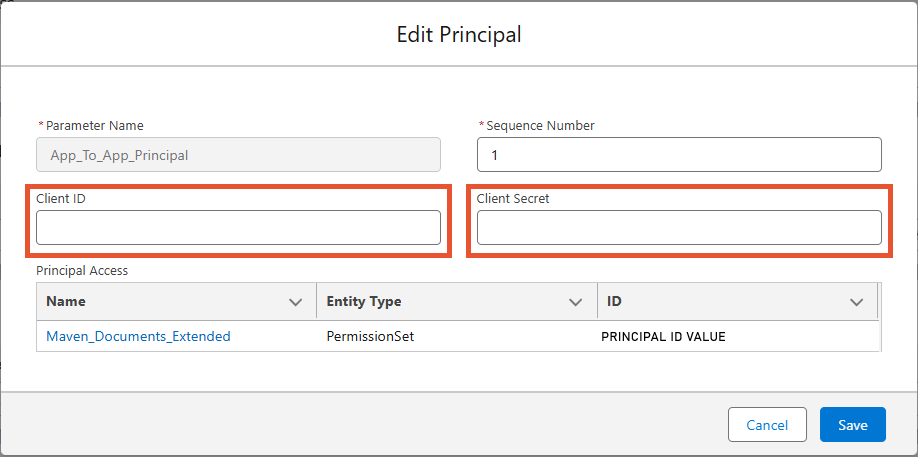This screenshot has height=457, width=918.
Task: Click the Entity Type column header text
Action: pyautogui.click(x=364, y=301)
